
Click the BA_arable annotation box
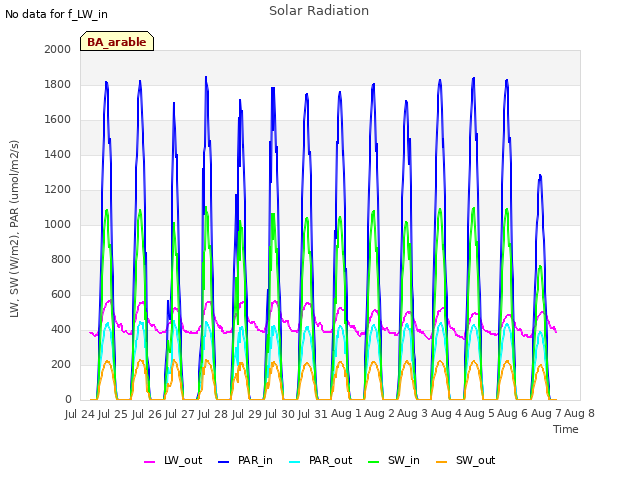pos(117,41)
